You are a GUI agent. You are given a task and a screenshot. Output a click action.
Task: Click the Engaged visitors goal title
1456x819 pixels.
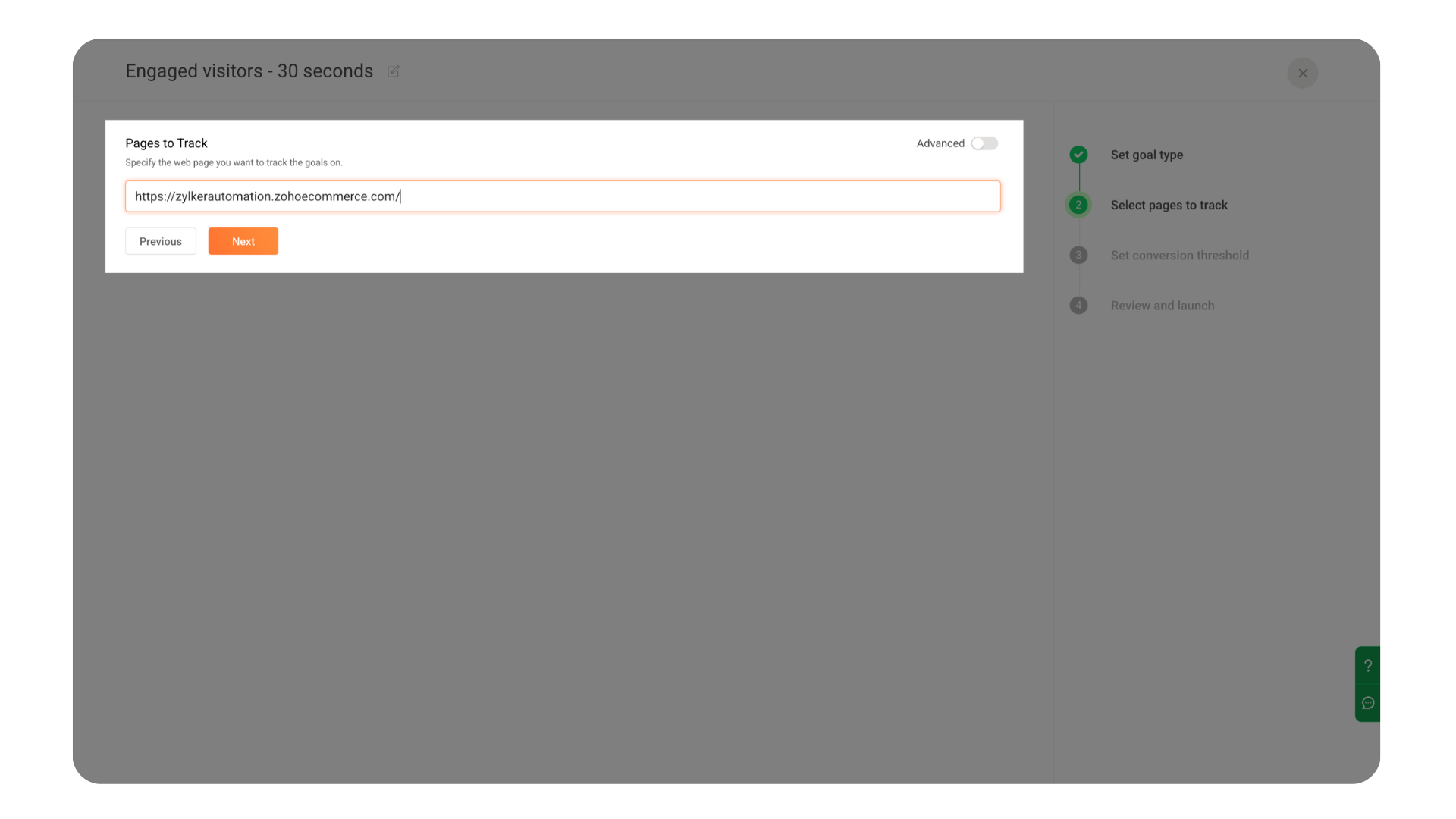click(x=249, y=71)
